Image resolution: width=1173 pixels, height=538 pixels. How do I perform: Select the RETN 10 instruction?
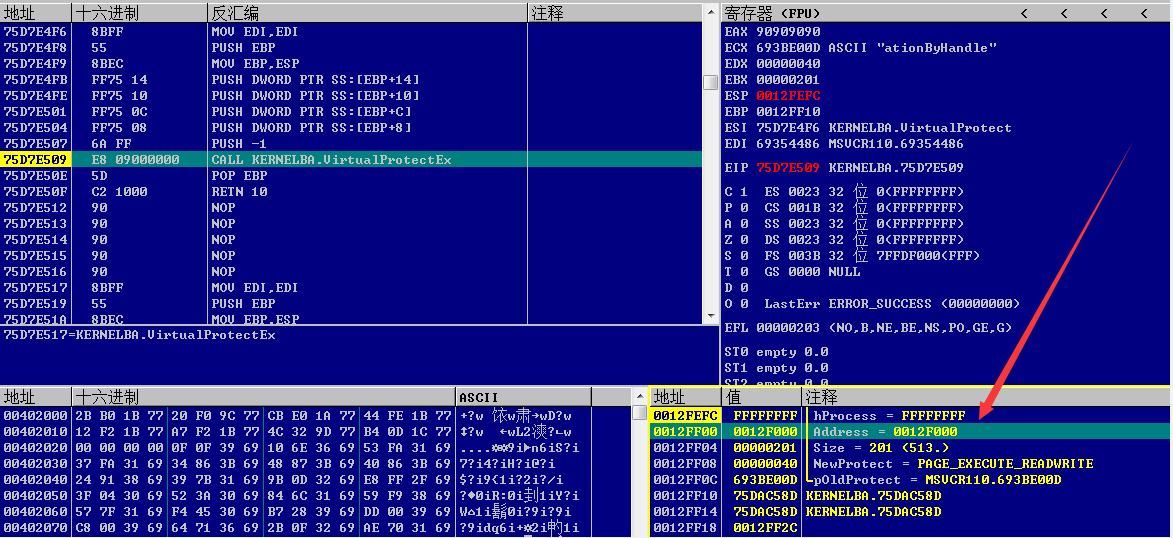pyautogui.click(x=241, y=192)
